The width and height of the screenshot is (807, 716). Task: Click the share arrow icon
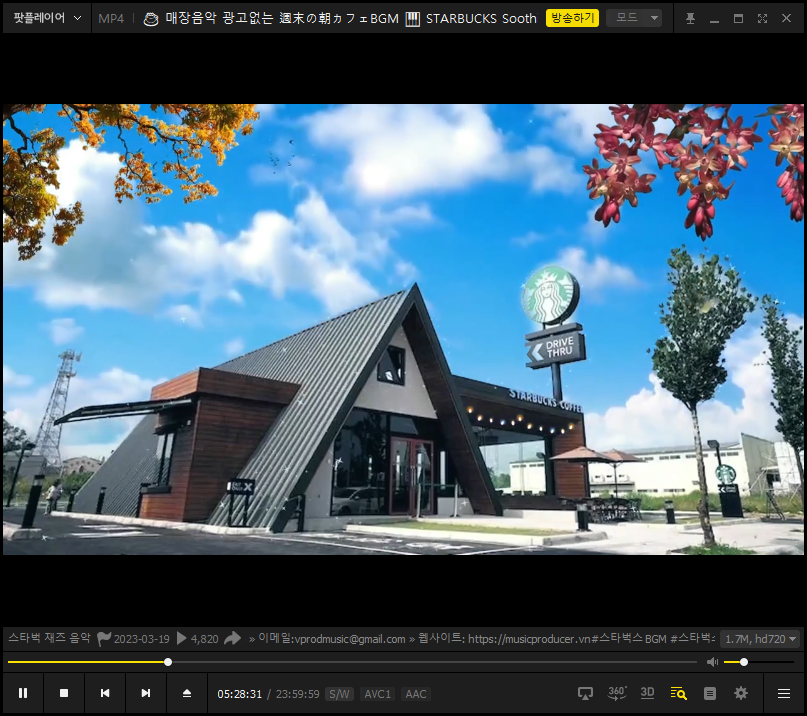tap(233, 638)
